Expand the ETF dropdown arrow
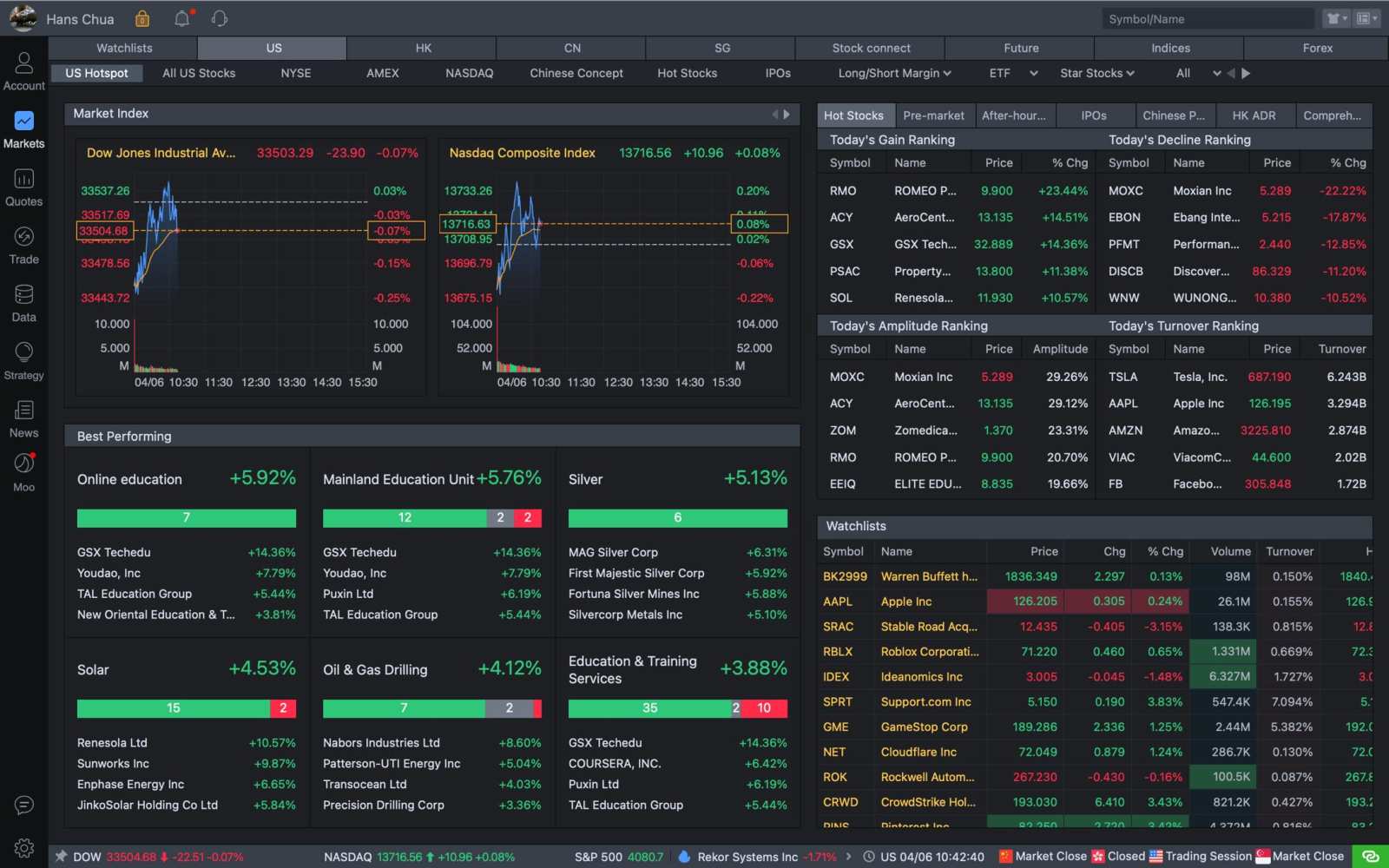The image size is (1389, 868). pyautogui.click(x=1033, y=73)
